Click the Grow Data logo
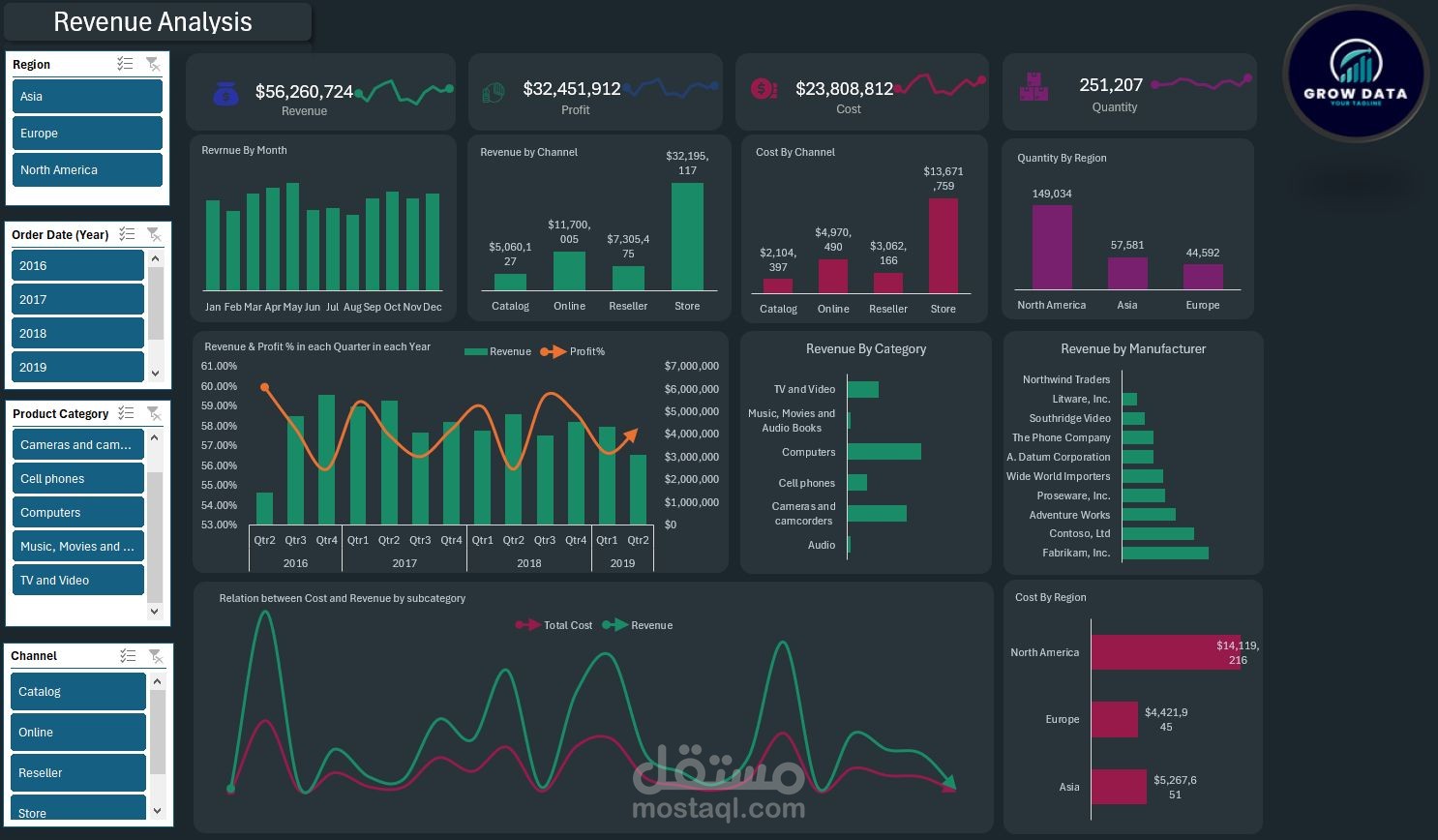 click(x=1356, y=75)
